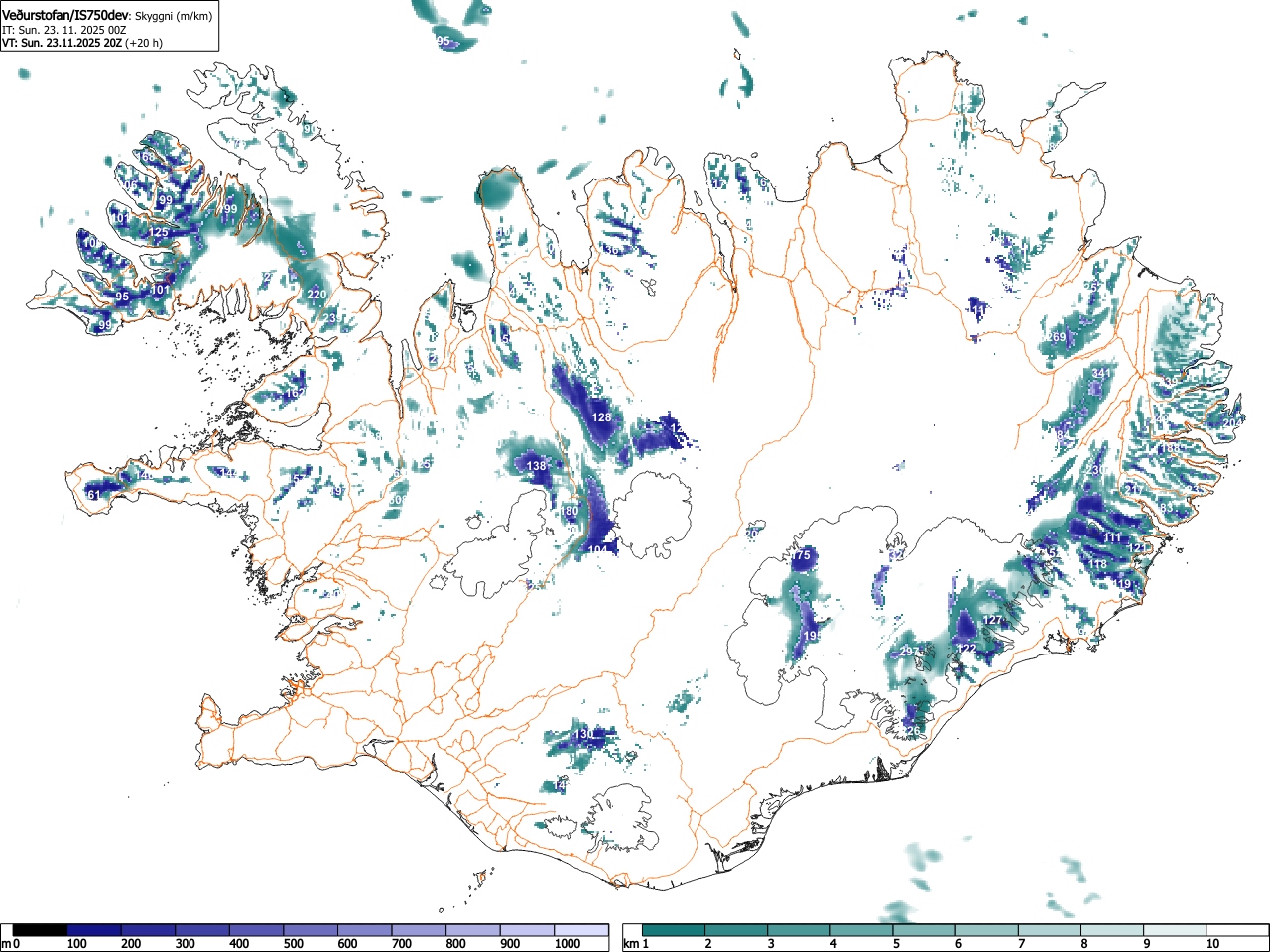Click the '220' visibility value in the northwest
The image size is (1270, 952).
tap(317, 295)
